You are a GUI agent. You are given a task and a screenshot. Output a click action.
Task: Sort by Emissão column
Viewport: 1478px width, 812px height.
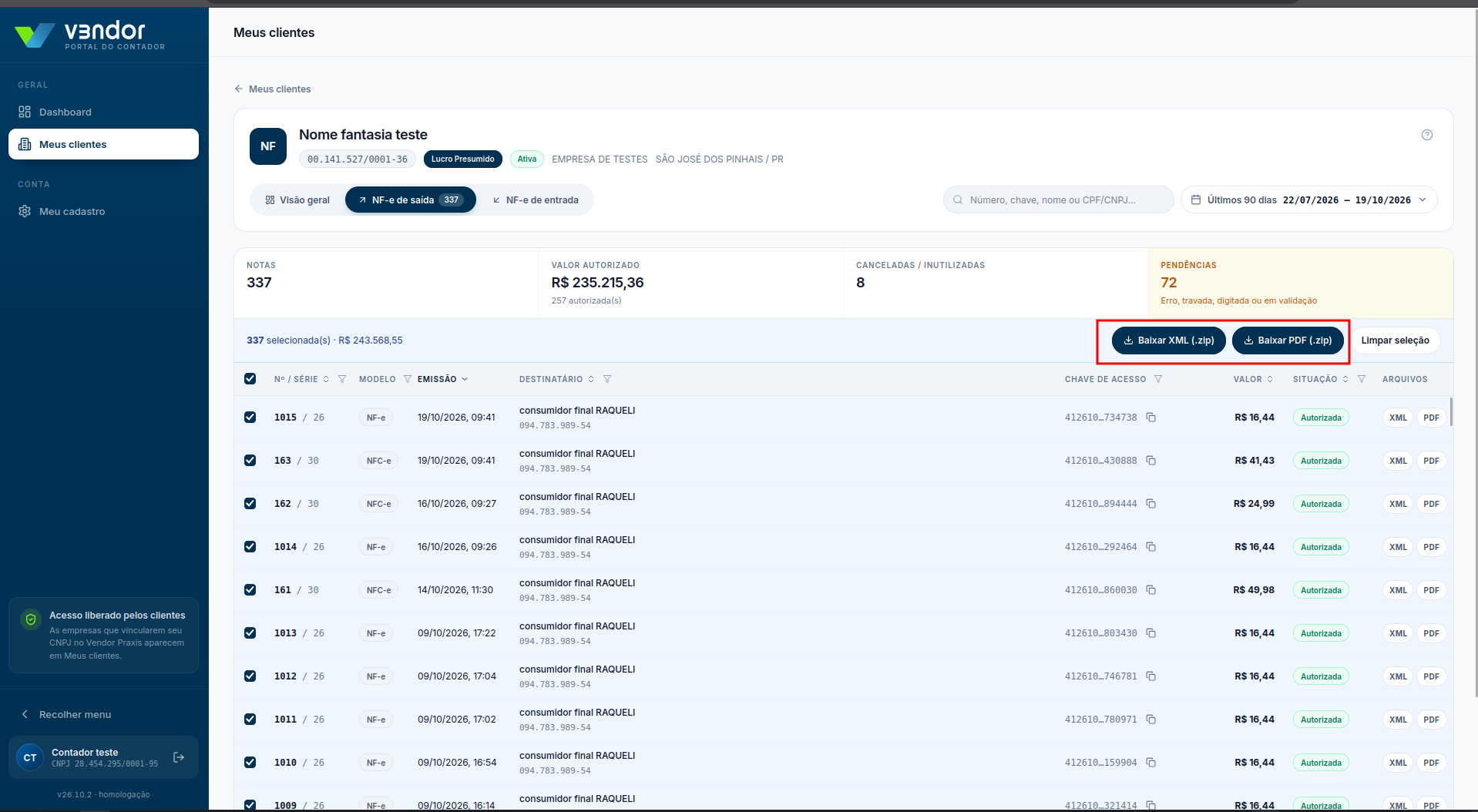442,379
